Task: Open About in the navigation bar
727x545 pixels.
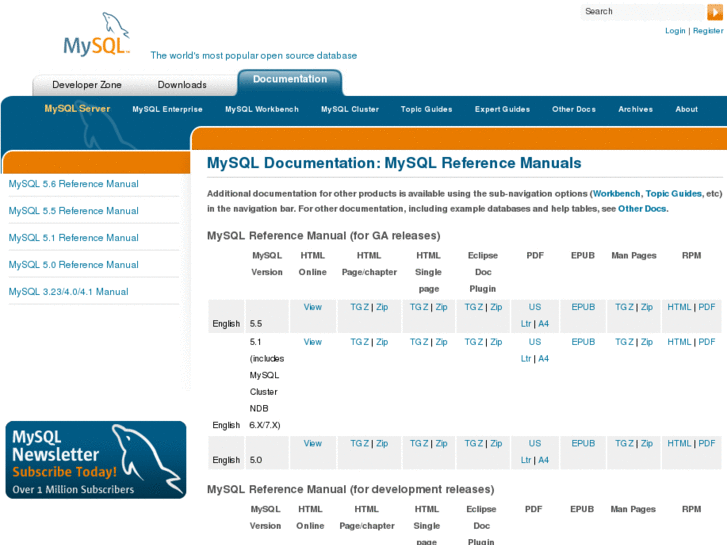Action: click(x=686, y=109)
